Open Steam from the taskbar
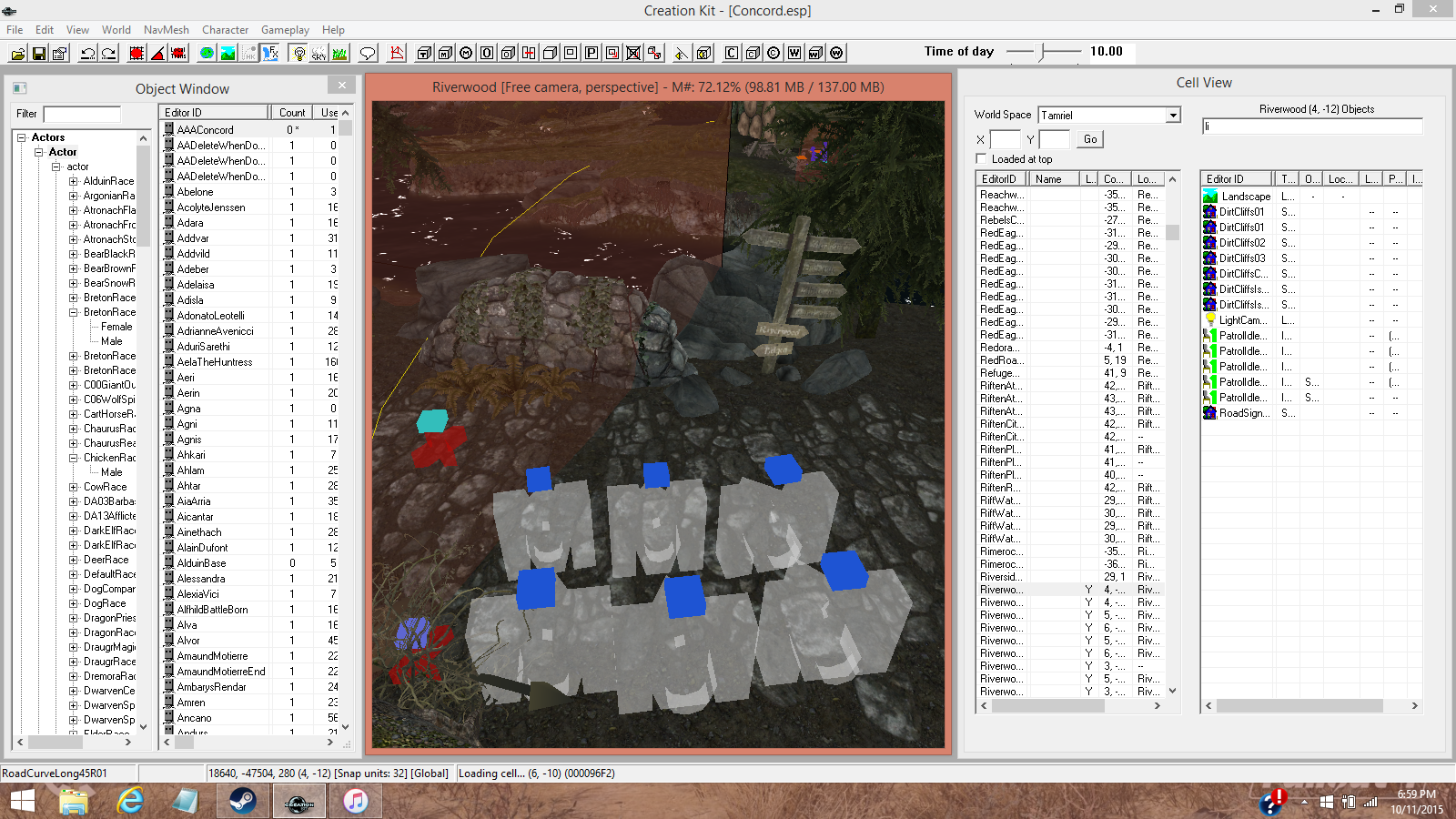Image resolution: width=1456 pixels, height=819 pixels. (243, 802)
